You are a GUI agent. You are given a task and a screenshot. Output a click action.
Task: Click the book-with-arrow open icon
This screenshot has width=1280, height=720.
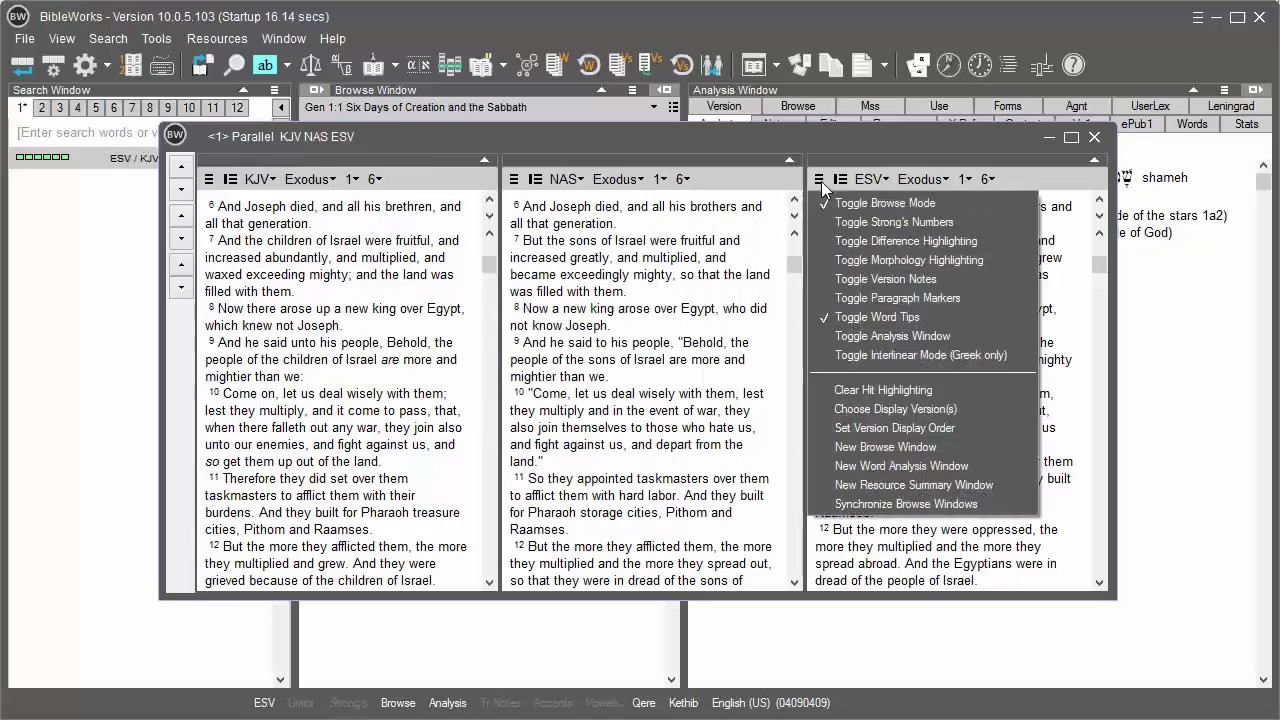tap(202, 65)
